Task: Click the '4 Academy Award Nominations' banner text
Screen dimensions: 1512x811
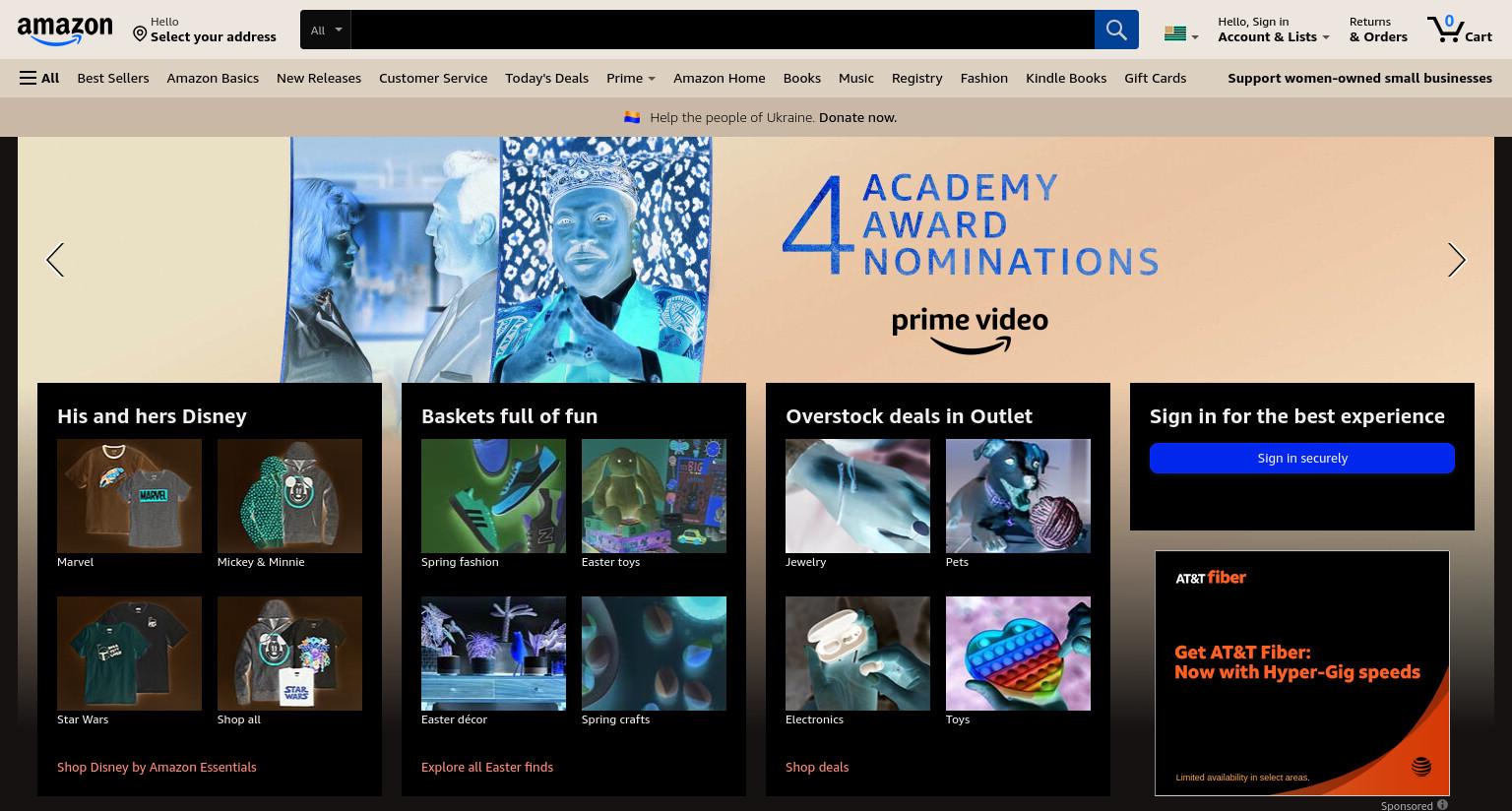Action: click(971, 224)
